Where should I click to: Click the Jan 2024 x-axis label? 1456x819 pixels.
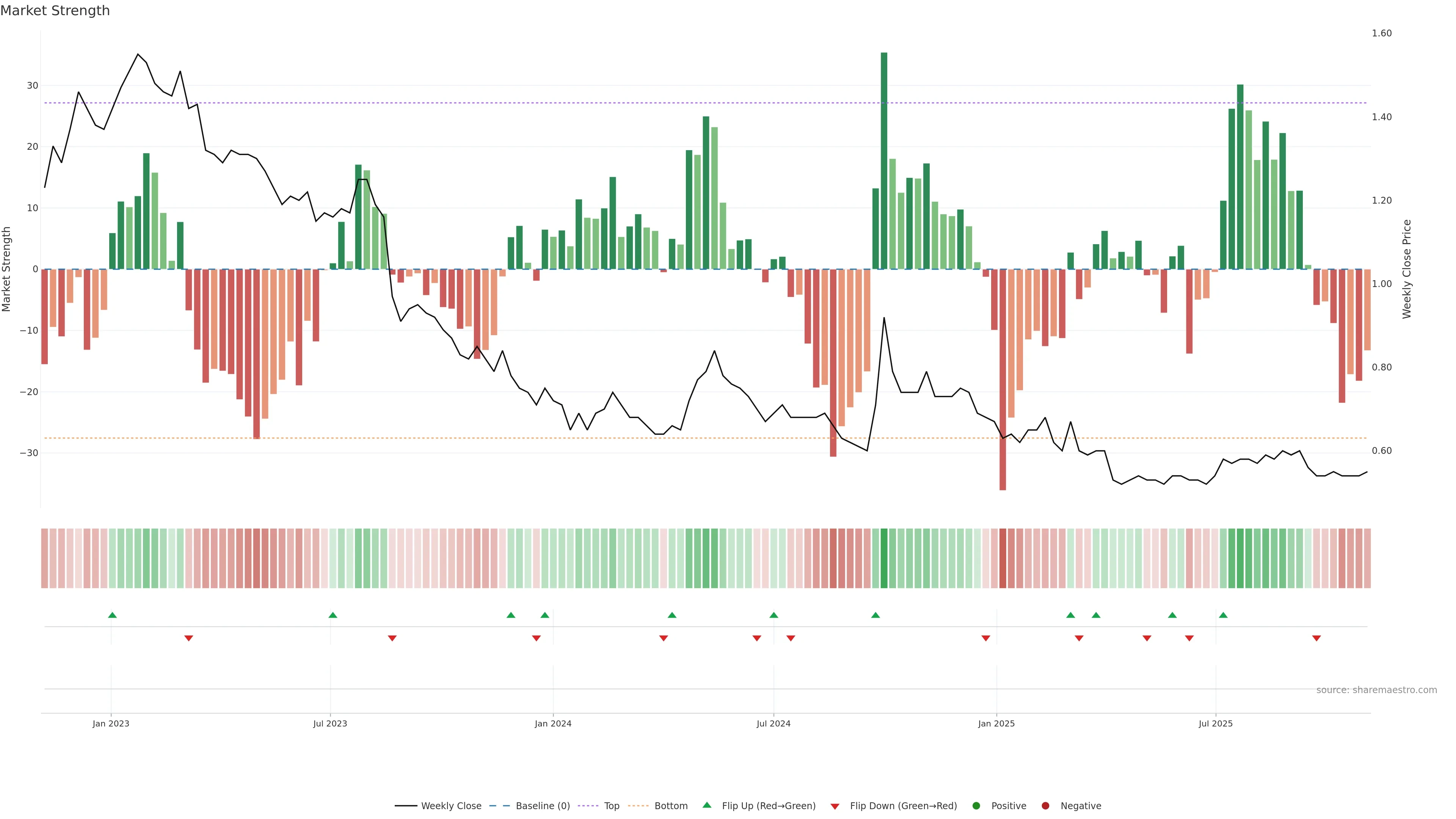[x=553, y=723]
